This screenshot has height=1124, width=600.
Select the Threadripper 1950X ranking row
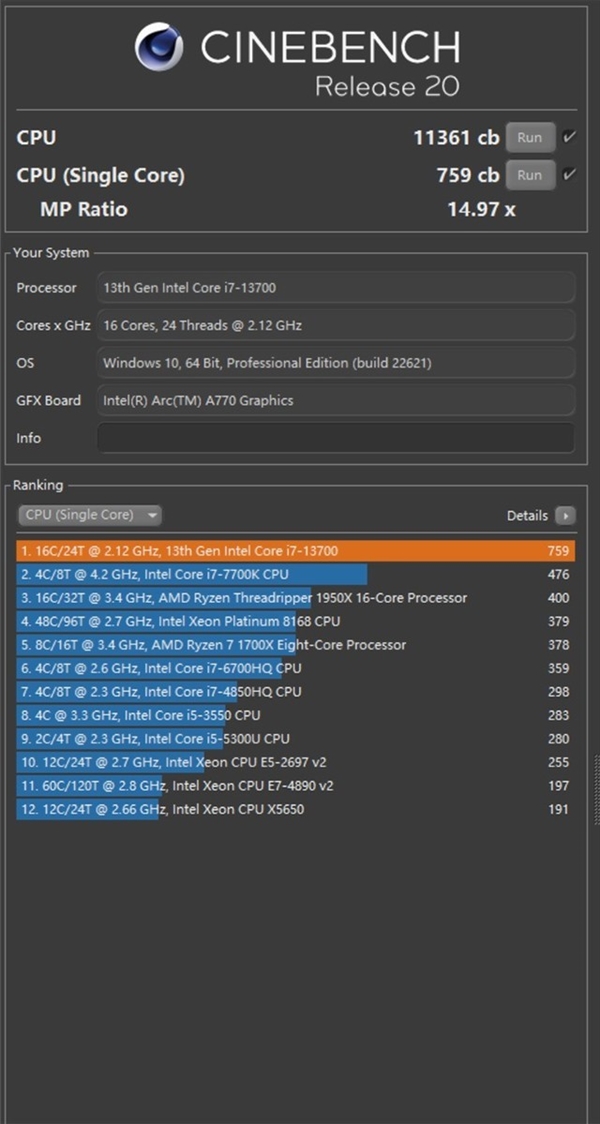295,598
